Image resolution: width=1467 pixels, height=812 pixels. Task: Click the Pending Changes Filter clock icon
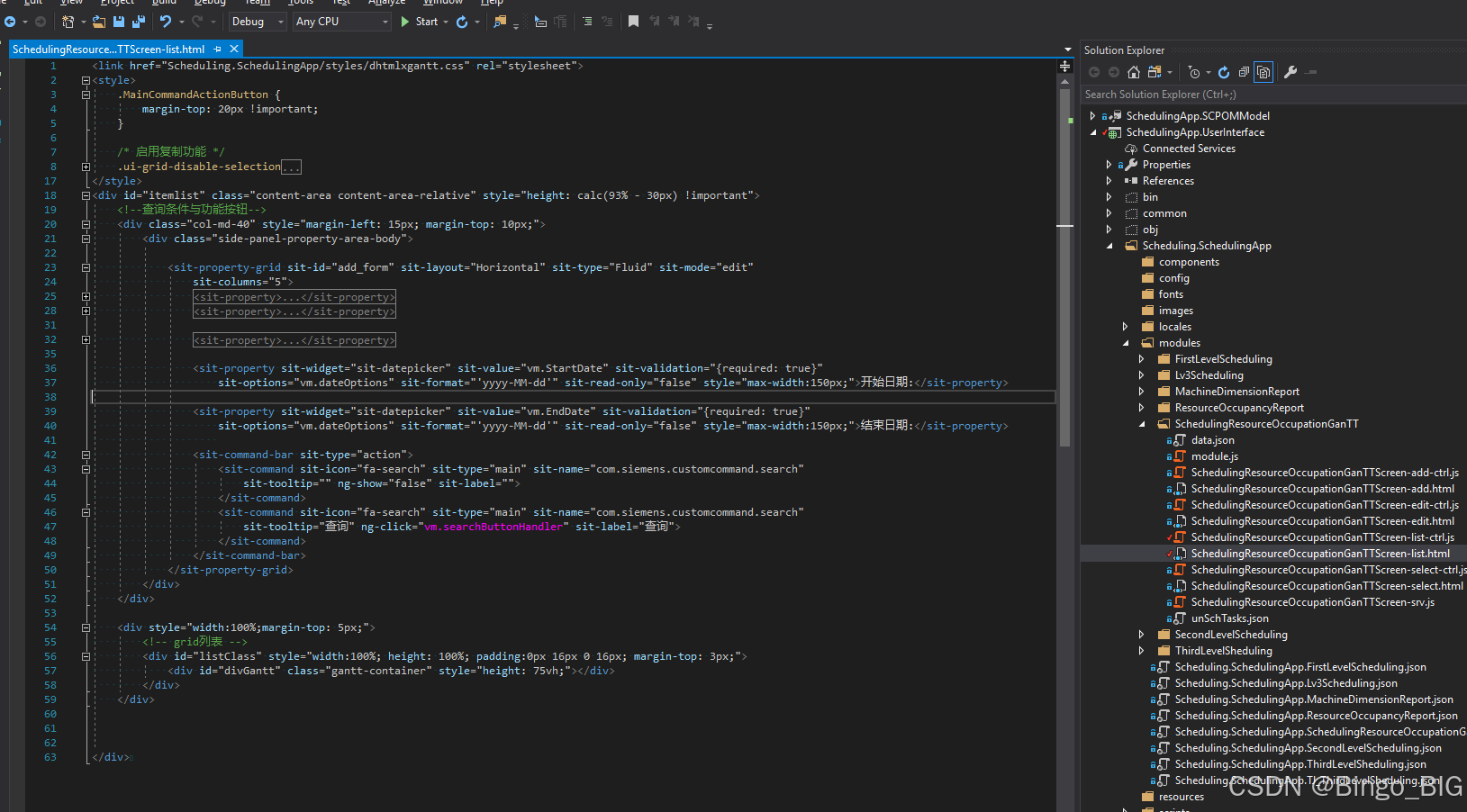coord(1194,72)
